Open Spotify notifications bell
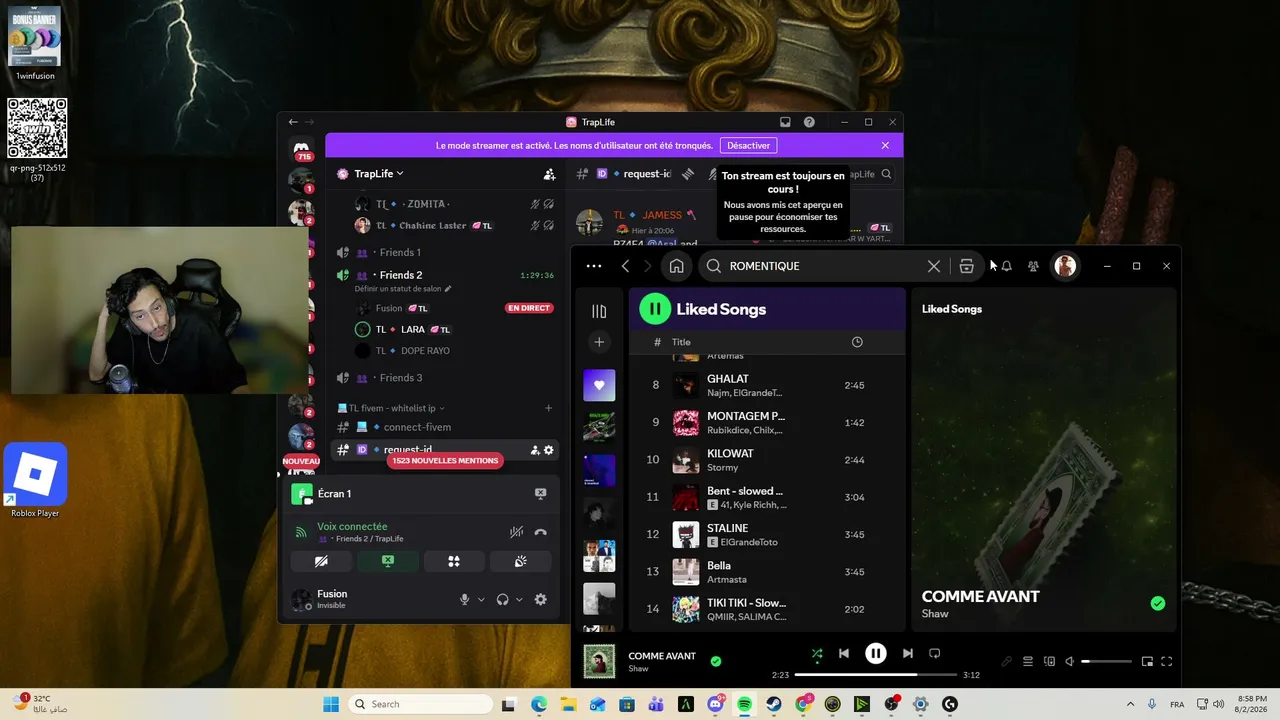The height and width of the screenshot is (720, 1280). [x=1007, y=266]
